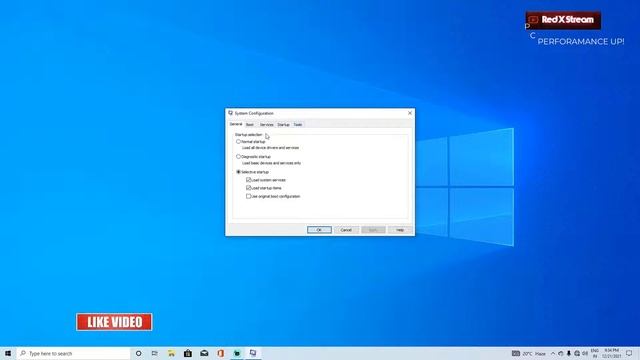Switch to the Boot tab
The width and height of the screenshot is (640, 360).
click(250, 124)
